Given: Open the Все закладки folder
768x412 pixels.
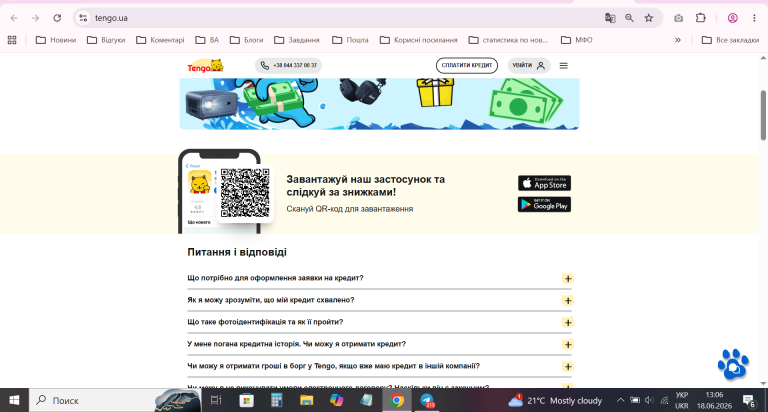Looking at the screenshot, I should [730, 40].
